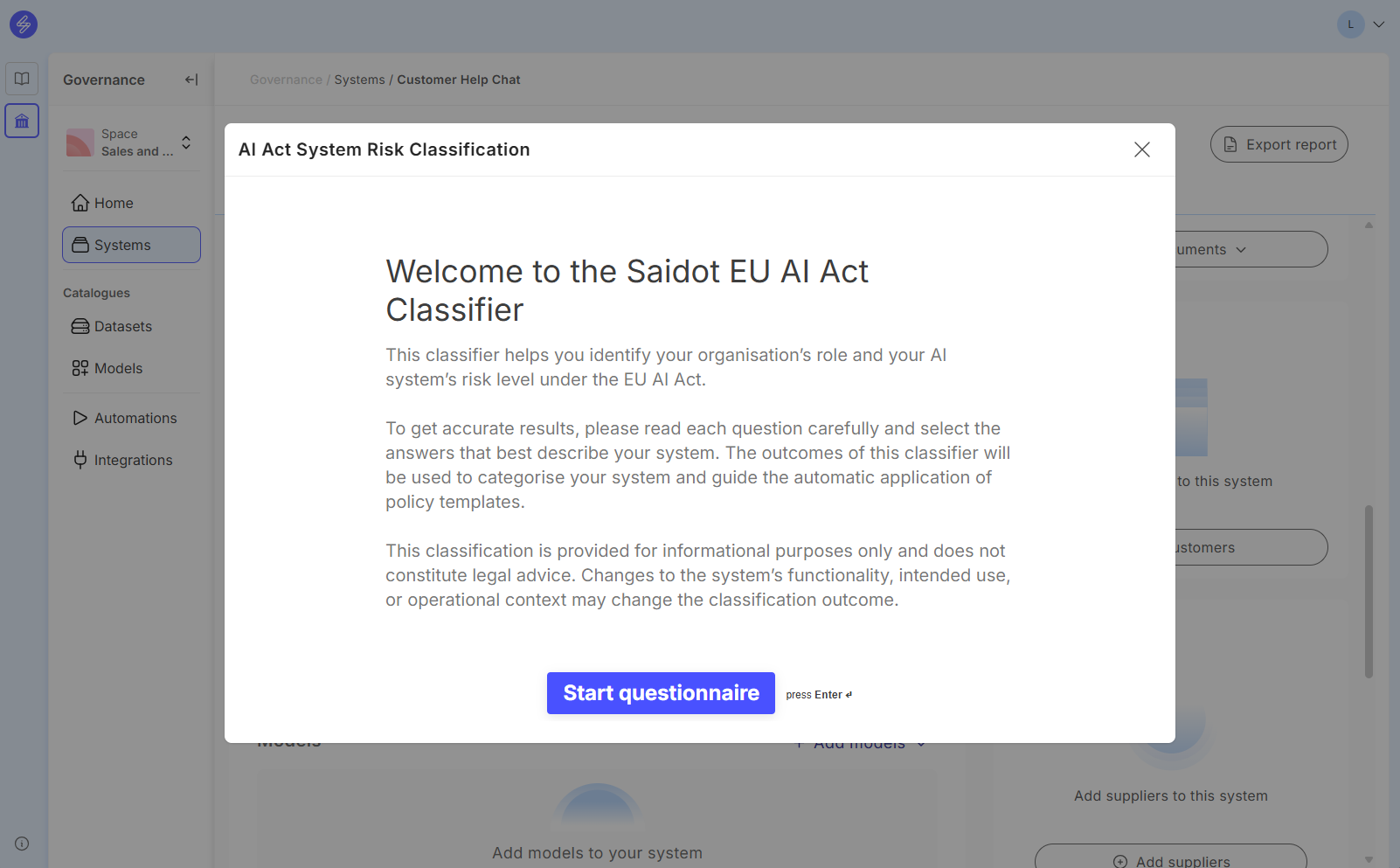Collapse the Governance sidebar panel

pos(191,80)
